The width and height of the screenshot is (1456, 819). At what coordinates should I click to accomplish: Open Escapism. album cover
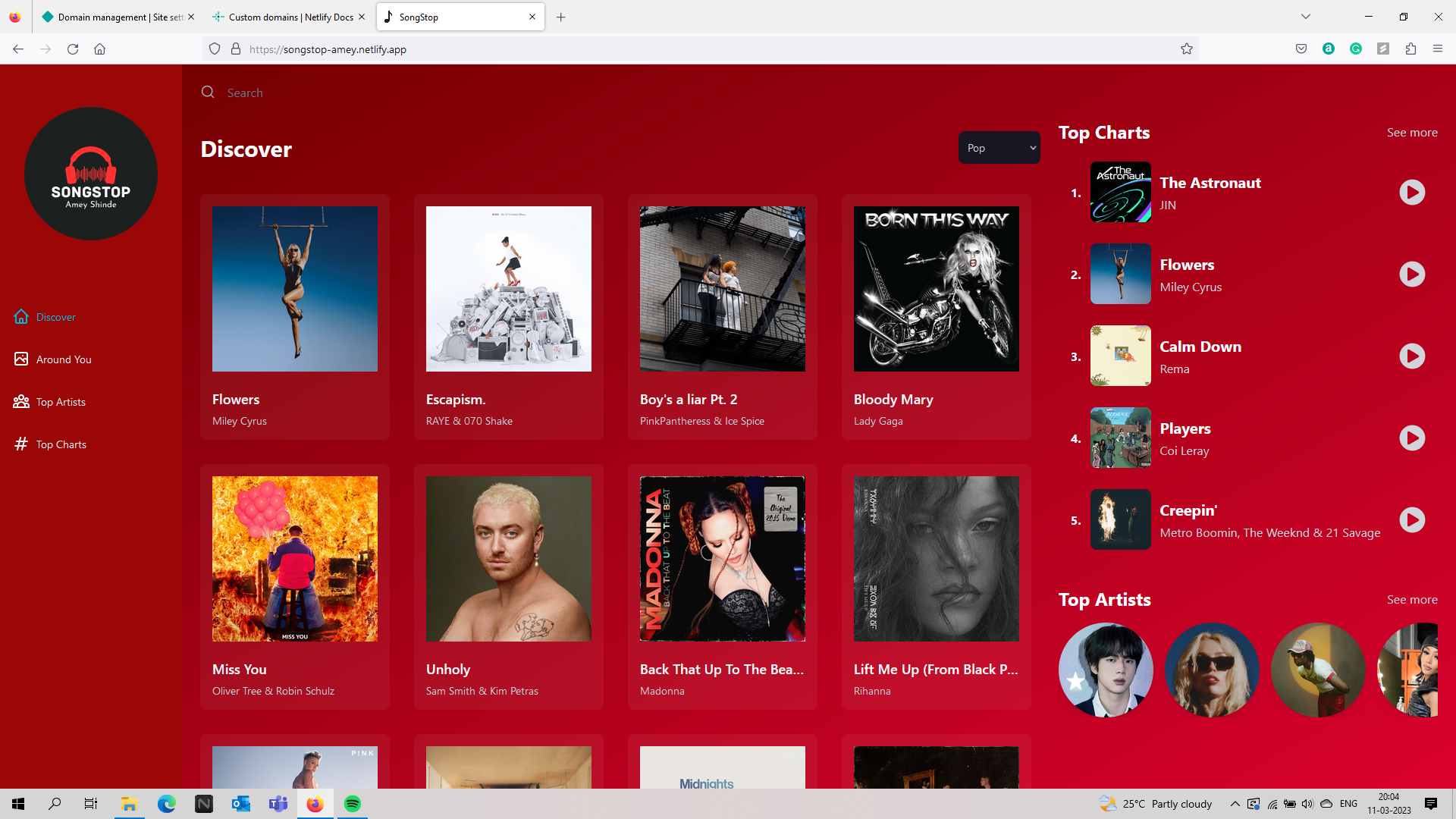pos(509,289)
